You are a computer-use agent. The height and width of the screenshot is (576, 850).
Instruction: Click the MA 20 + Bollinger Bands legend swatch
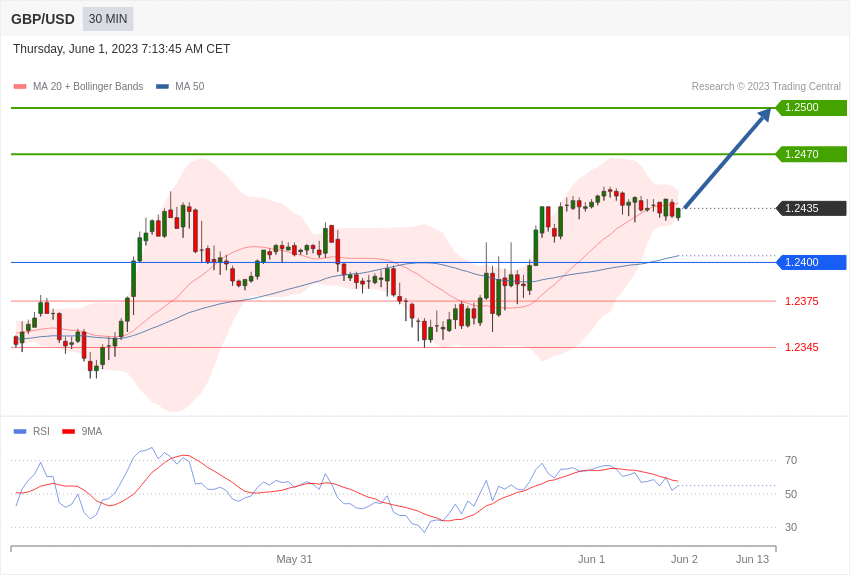[20, 87]
